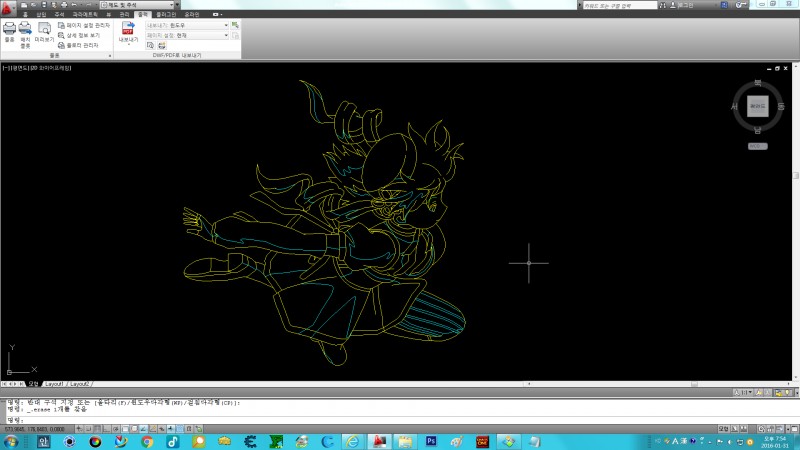Viewport: 800px width, 450px height.
Task: Click the PDF Export (내보내기) icon
Action: pos(128,30)
